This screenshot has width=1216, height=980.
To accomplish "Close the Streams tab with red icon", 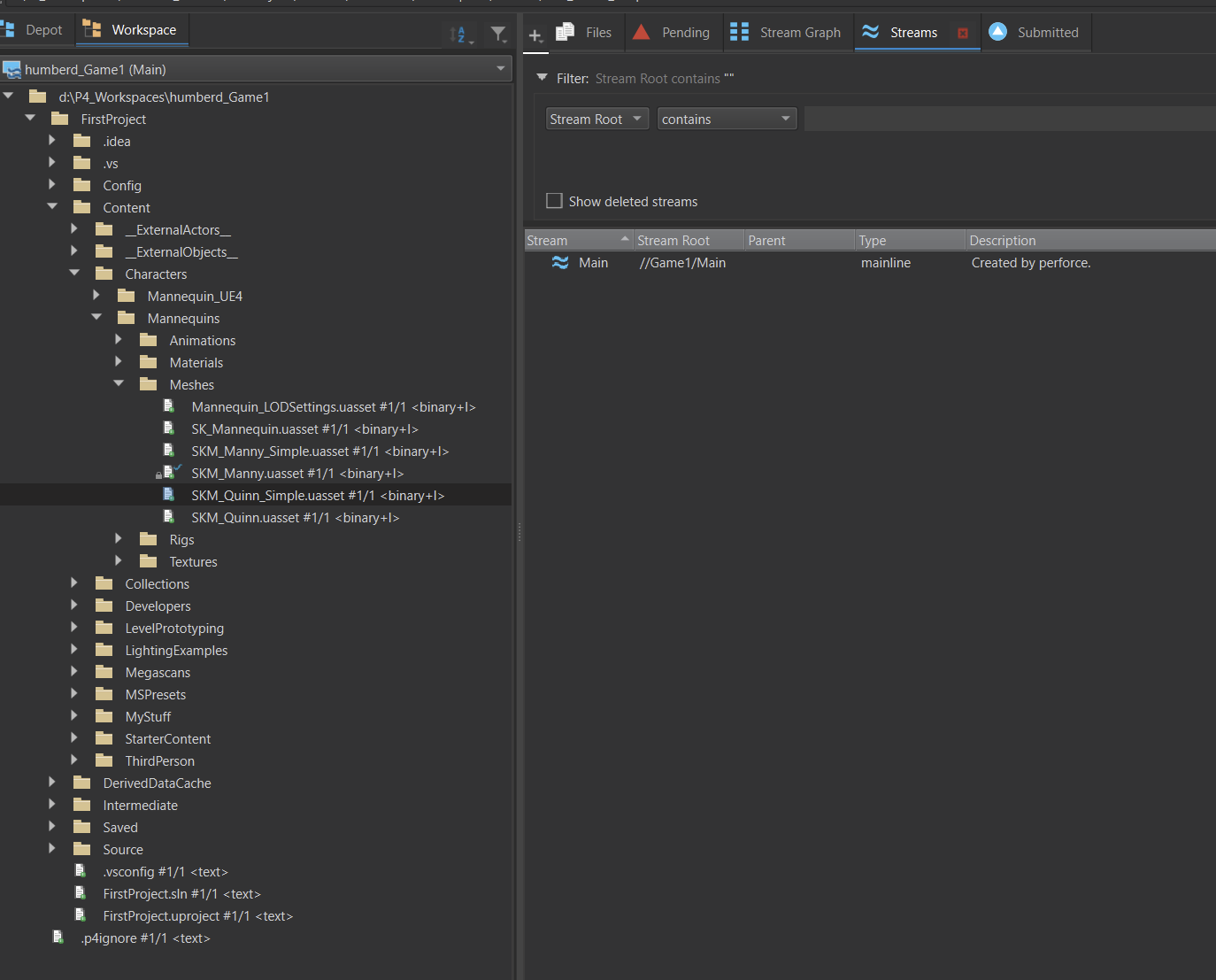I will 963,33.
